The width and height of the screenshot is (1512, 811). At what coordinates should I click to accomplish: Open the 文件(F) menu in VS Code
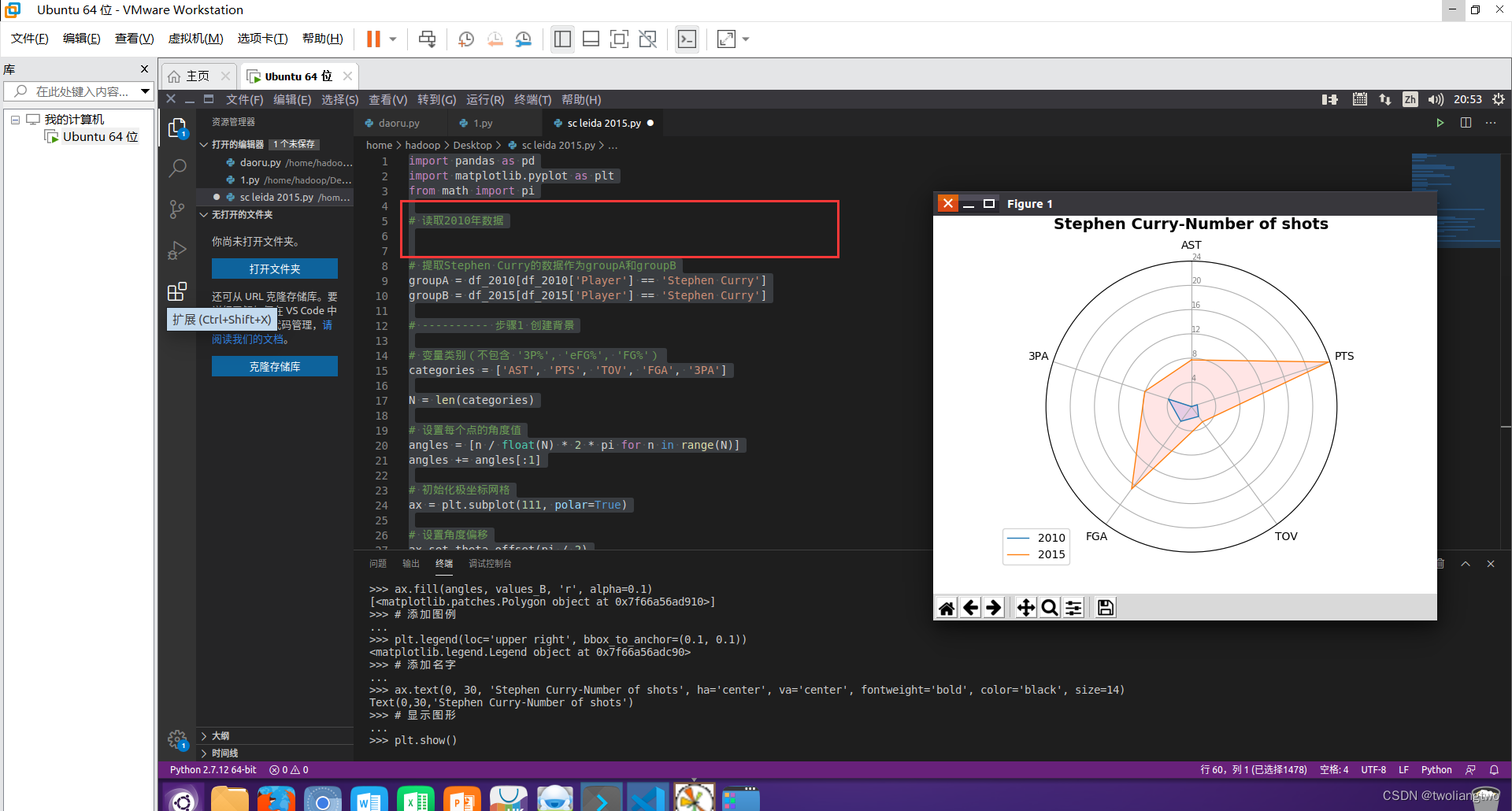(x=244, y=99)
